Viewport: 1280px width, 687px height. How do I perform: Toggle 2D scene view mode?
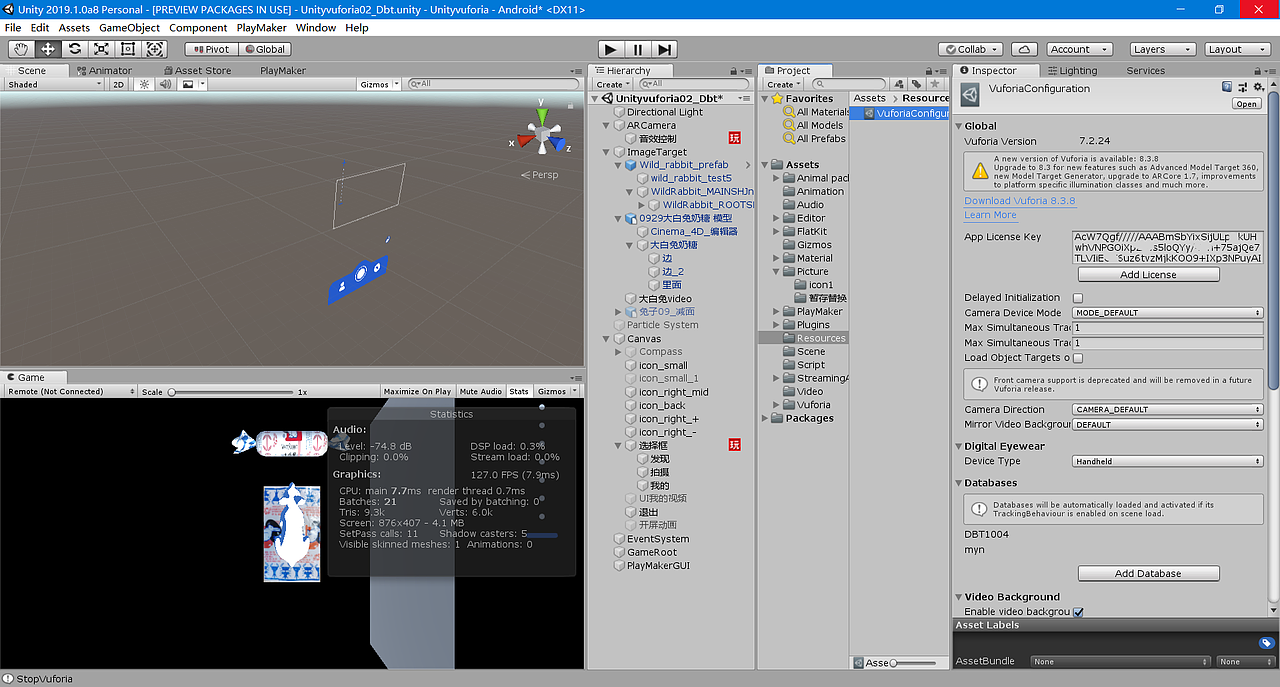[x=118, y=85]
